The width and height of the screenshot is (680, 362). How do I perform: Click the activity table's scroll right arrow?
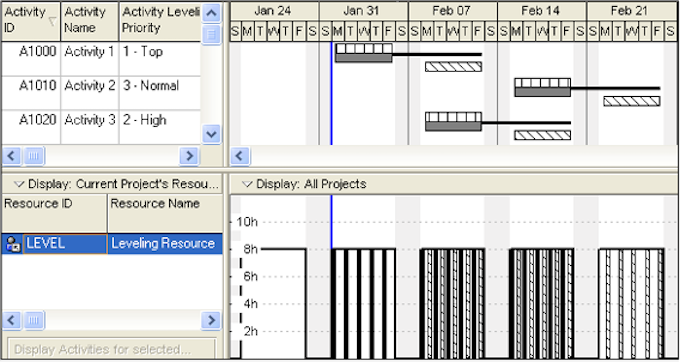pyautogui.click(x=189, y=156)
